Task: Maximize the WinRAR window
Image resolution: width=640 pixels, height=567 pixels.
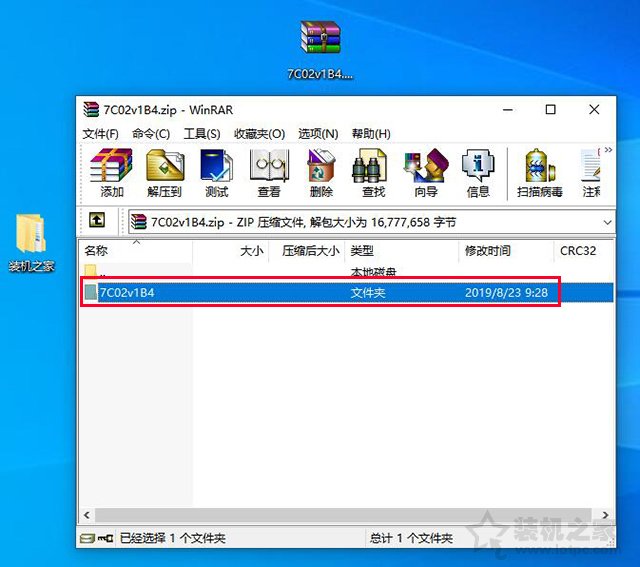Action: [x=551, y=109]
